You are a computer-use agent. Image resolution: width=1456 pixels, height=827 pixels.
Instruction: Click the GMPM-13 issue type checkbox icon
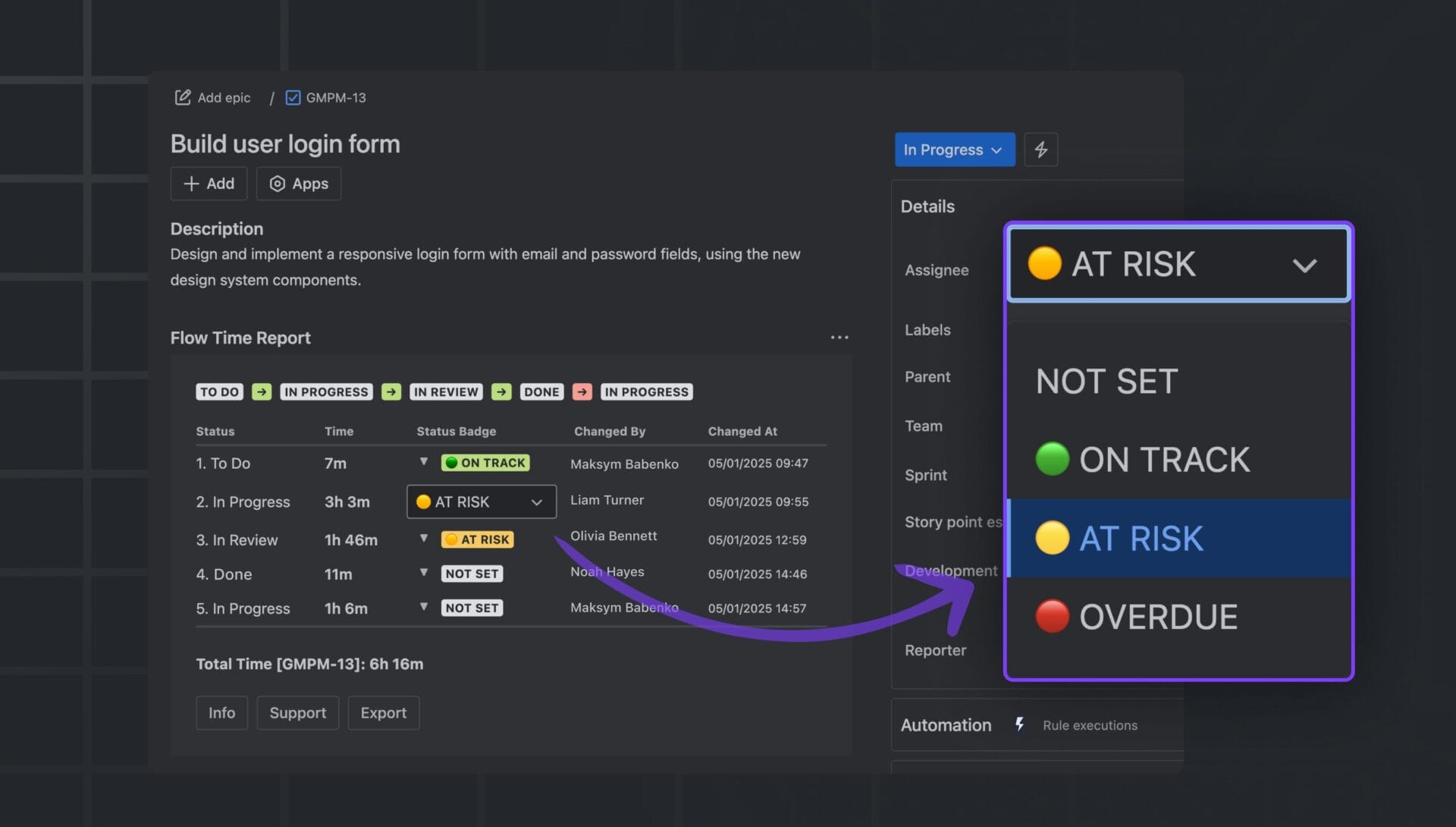pos(293,97)
